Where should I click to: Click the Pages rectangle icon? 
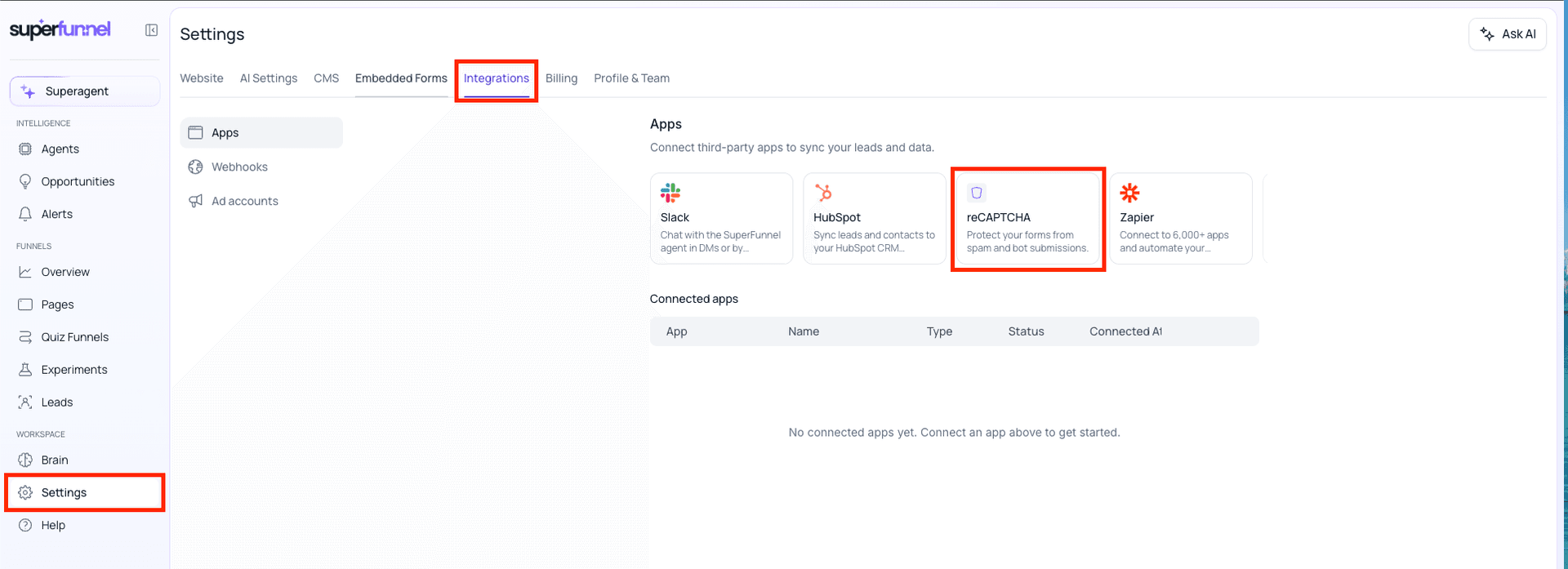coord(25,305)
